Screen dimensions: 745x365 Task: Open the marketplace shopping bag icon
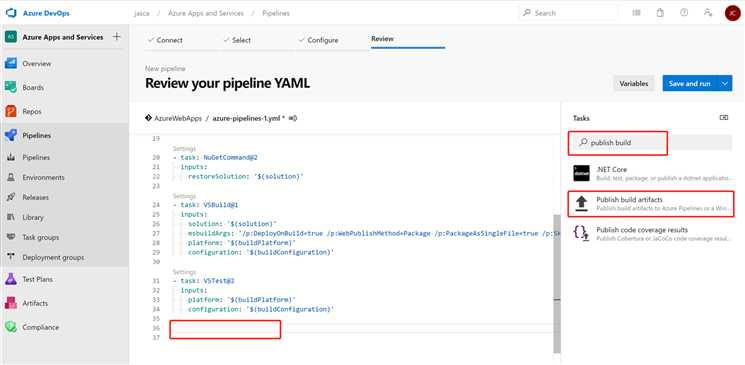click(x=660, y=13)
